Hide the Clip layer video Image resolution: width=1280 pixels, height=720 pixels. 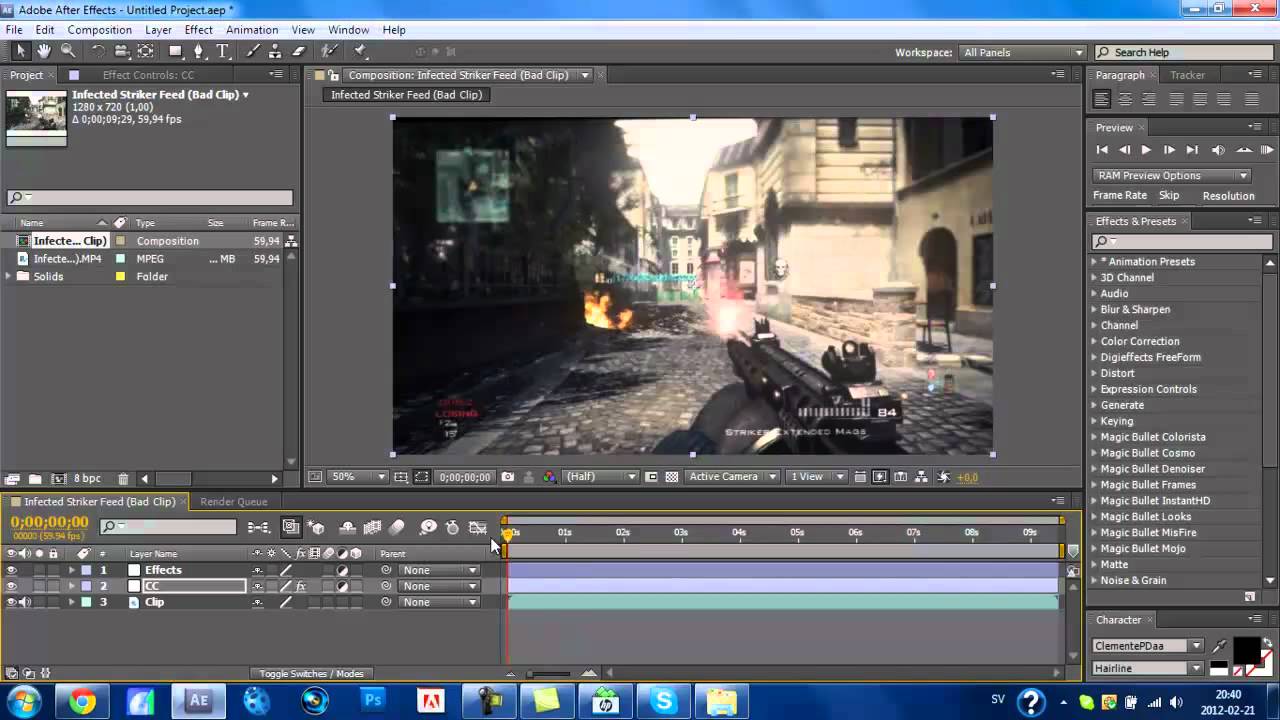(11, 602)
